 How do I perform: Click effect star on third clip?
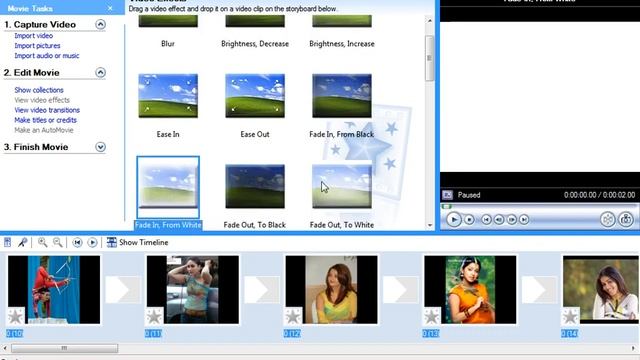pyautogui.click(x=293, y=316)
